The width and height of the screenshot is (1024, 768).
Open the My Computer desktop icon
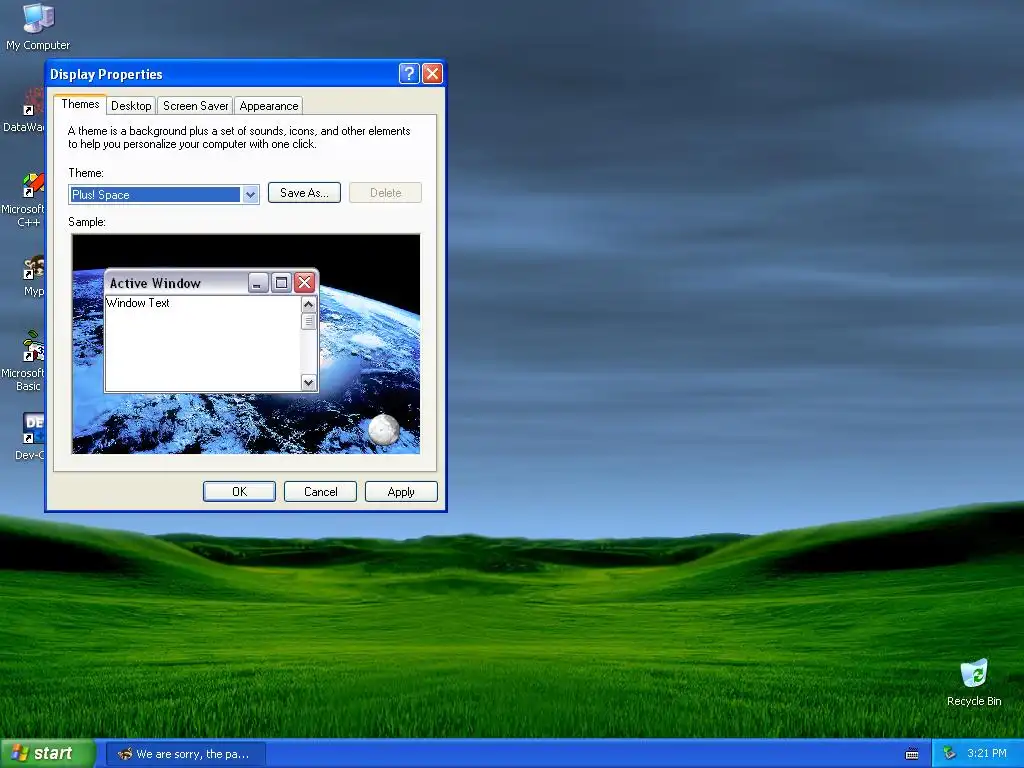tap(38, 26)
